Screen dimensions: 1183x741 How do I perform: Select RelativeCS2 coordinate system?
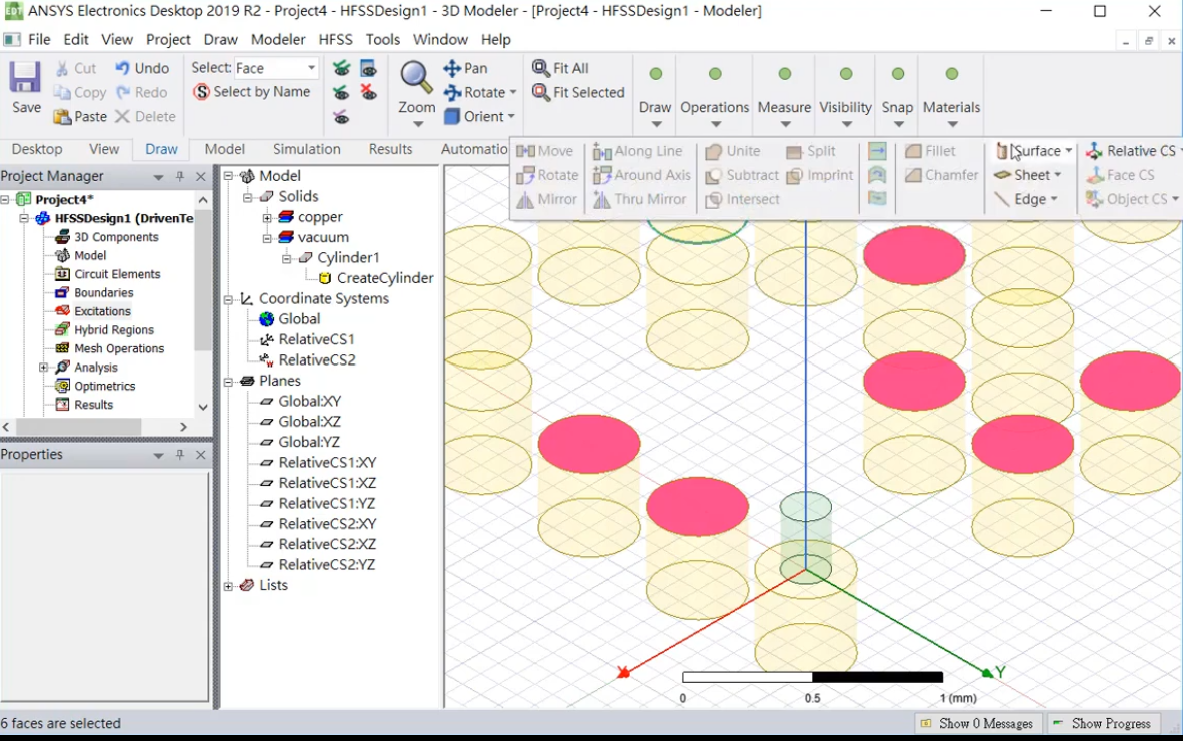[x=316, y=360]
